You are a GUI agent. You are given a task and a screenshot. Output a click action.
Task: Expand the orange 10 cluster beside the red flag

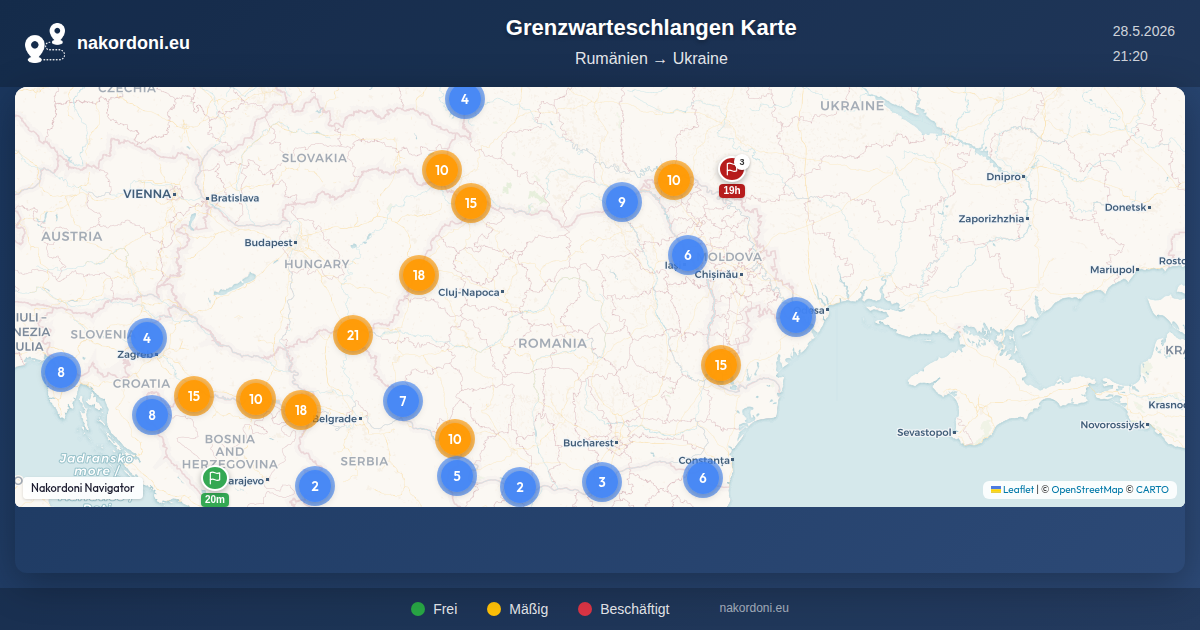pyautogui.click(x=674, y=181)
